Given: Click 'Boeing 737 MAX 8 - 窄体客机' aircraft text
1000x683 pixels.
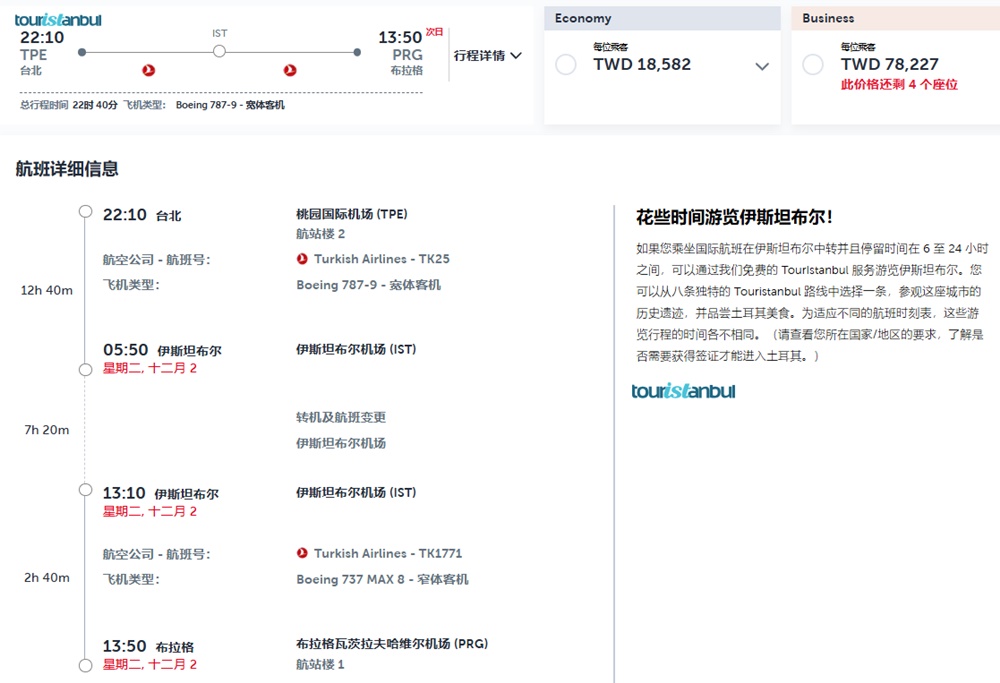Looking at the screenshot, I should [x=382, y=579].
